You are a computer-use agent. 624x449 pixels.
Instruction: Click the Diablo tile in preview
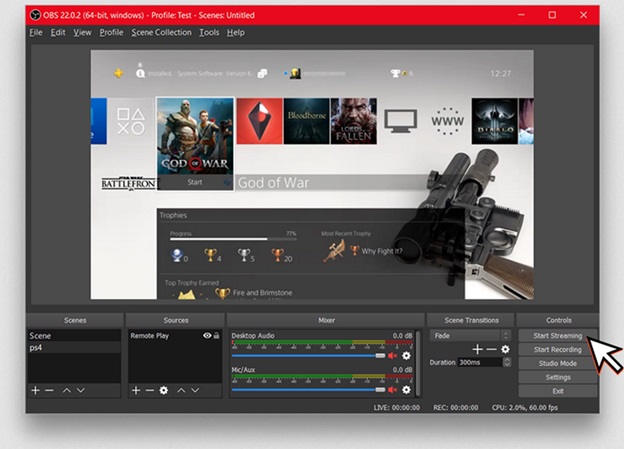[495, 121]
